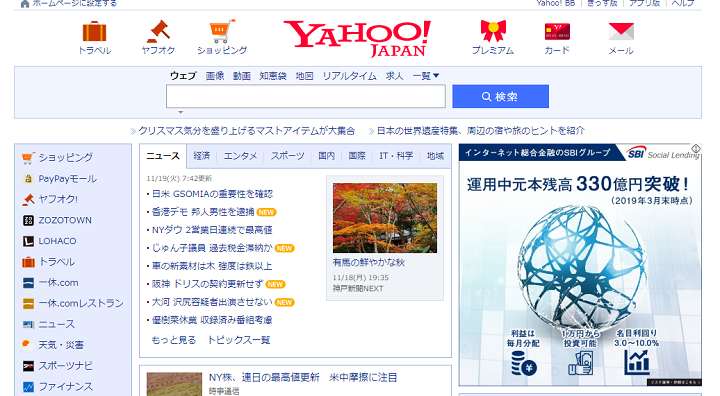This screenshot has width=720, height=396.
Task: Click the ad info icon on SBI banner
Action: coord(696,148)
